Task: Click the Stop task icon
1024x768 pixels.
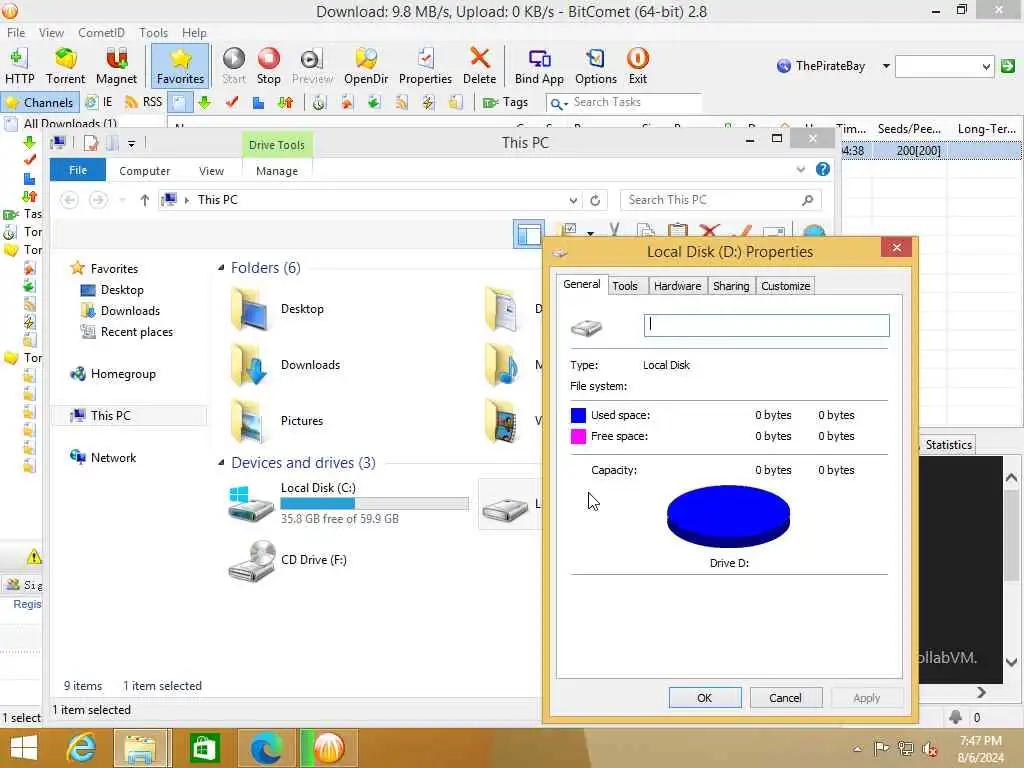Action: [268, 66]
